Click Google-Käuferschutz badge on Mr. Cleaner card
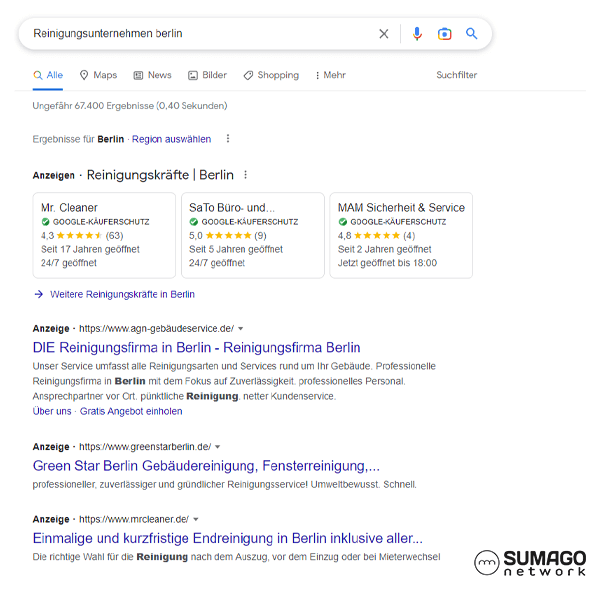This screenshot has width=600, height=600. pyautogui.click(x=95, y=222)
